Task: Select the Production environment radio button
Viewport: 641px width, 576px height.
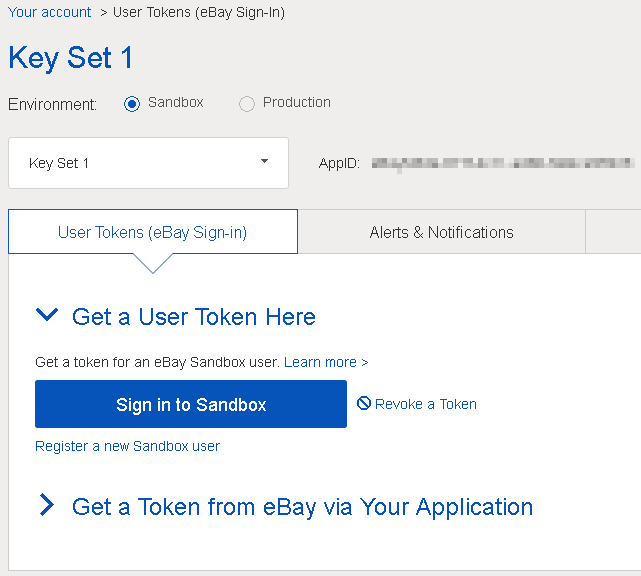Action: 247,104
